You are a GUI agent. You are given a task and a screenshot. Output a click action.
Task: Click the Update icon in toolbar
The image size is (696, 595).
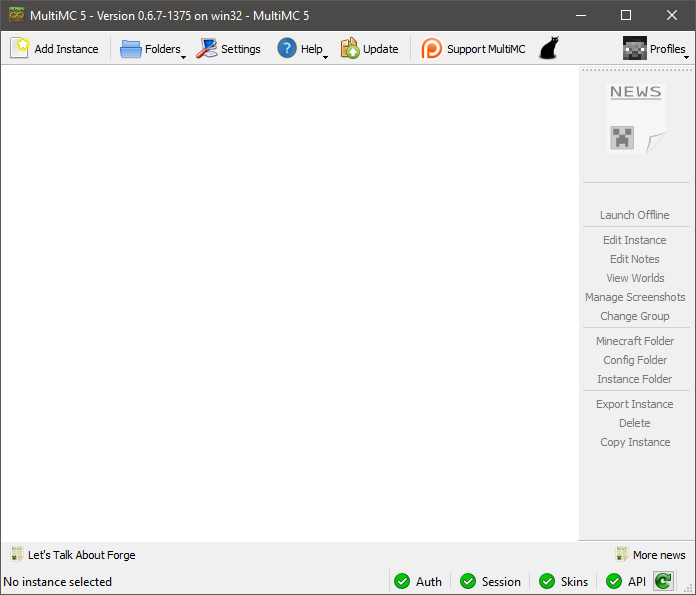350,48
